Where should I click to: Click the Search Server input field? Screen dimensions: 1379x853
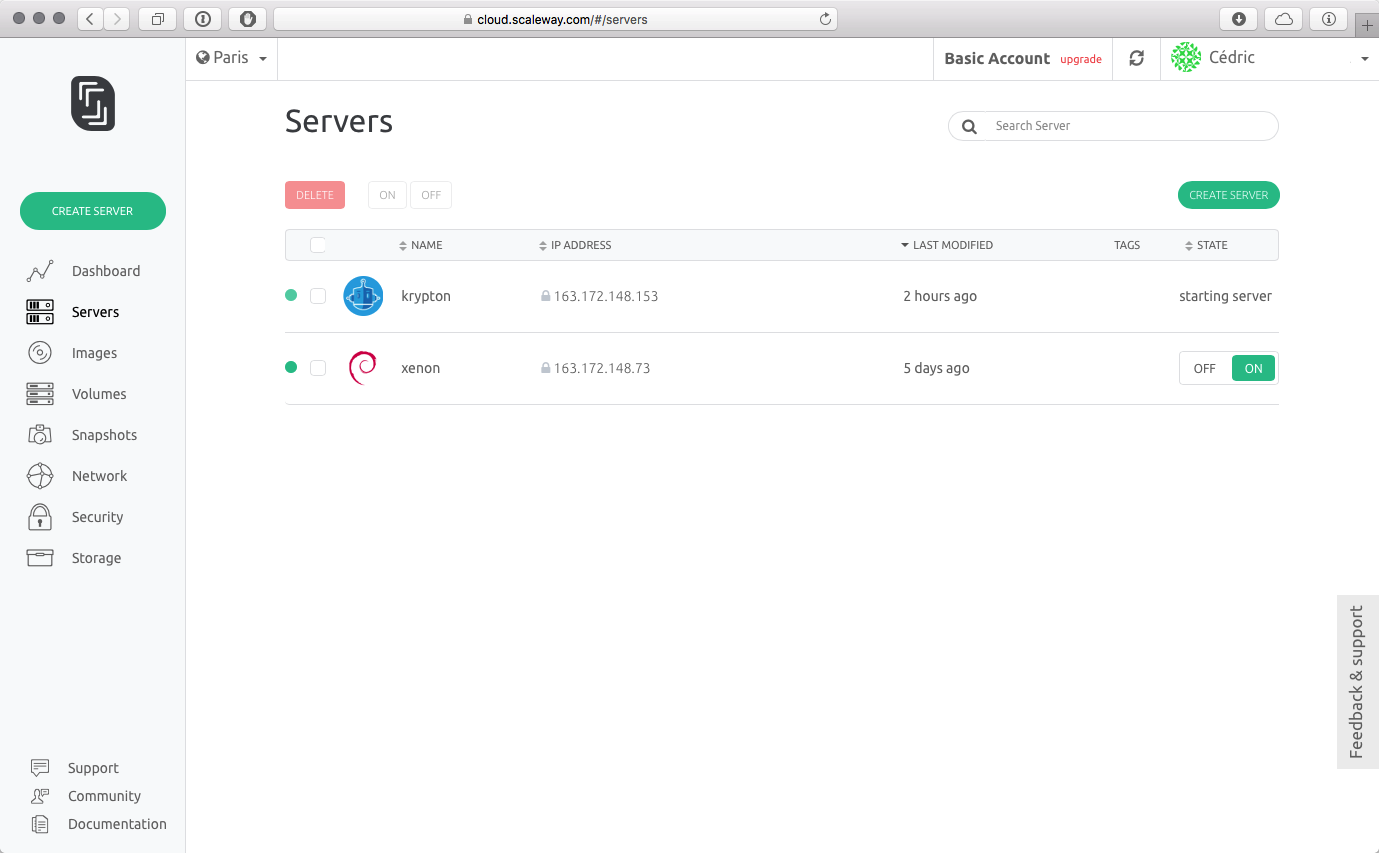(x=1125, y=126)
